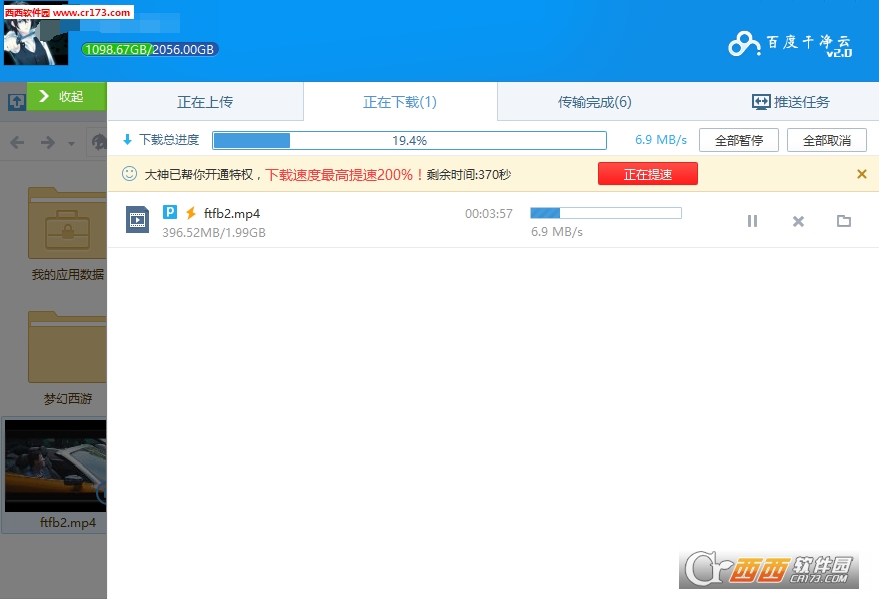Click the 1098.67GB/2056.00GB storage bar
The height and width of the screenshot is (599, 879).
pyautogui.click(x=150, y=49)
